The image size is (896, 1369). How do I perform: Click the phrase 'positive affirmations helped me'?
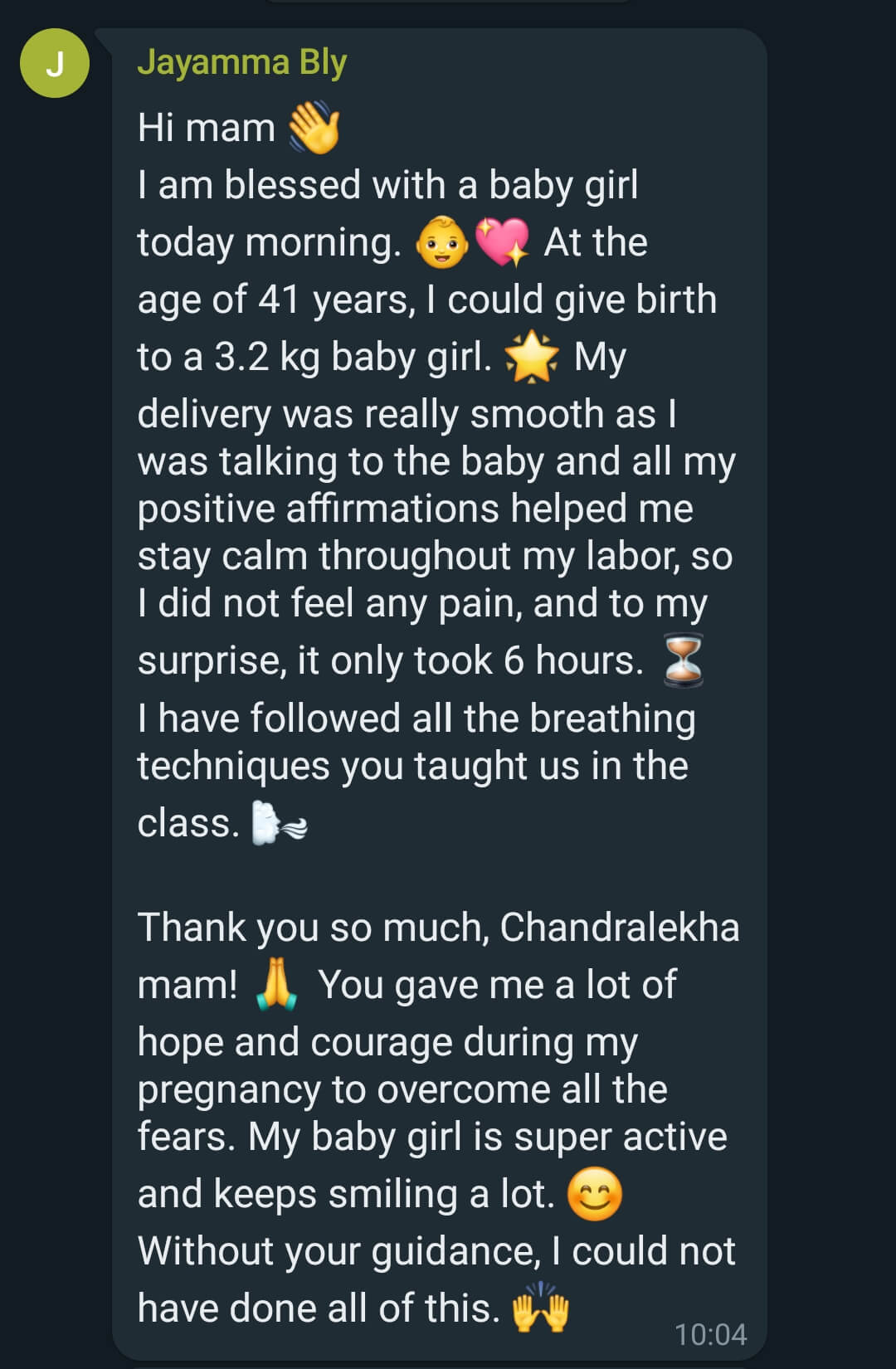(x=415, y=509)
